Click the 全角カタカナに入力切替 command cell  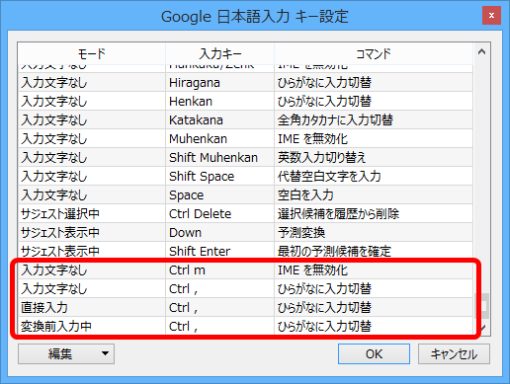pyautogui.click(x=373, y=120)
